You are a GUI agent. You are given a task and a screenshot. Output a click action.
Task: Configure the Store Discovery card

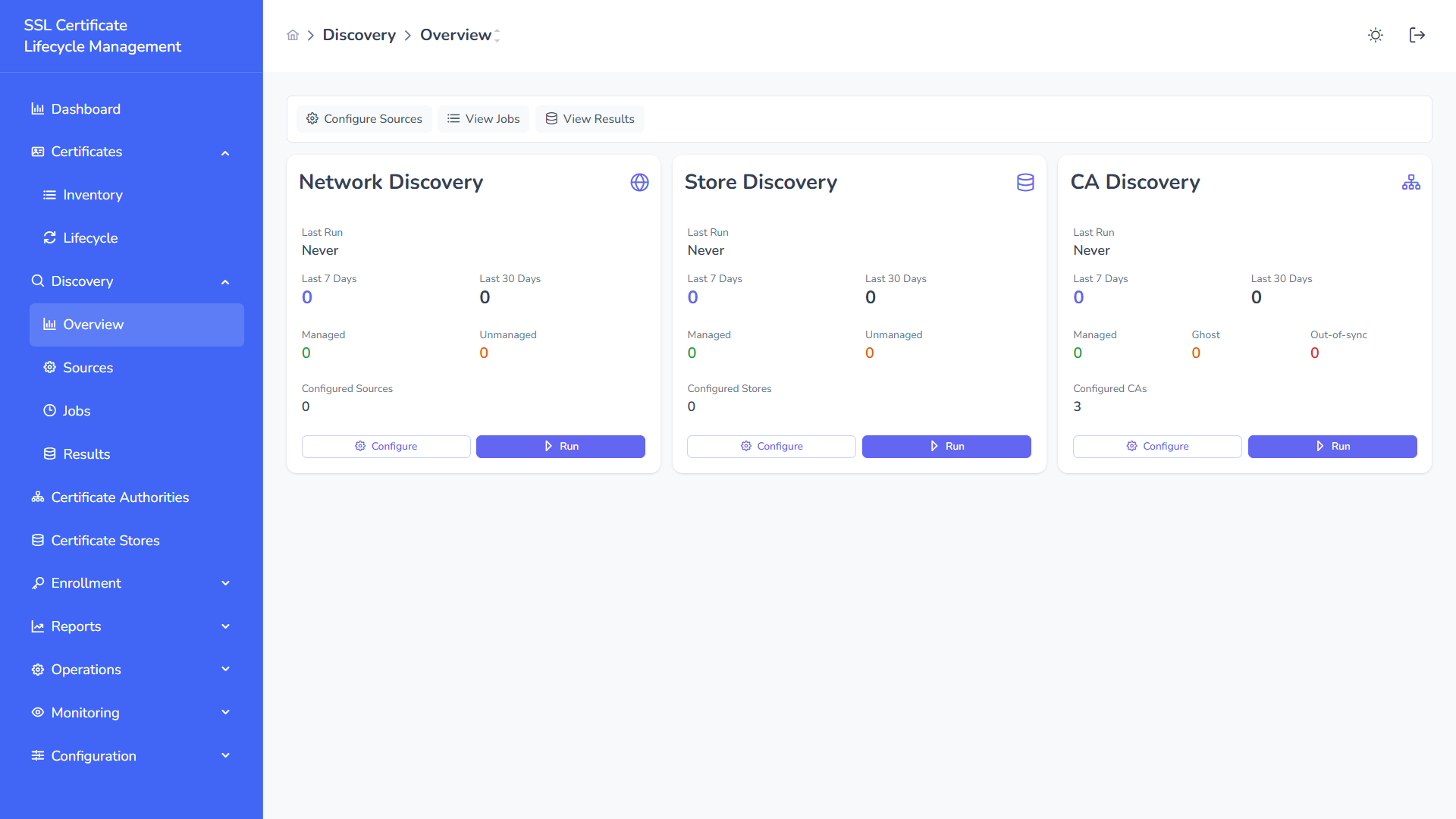tap(770, 446)
